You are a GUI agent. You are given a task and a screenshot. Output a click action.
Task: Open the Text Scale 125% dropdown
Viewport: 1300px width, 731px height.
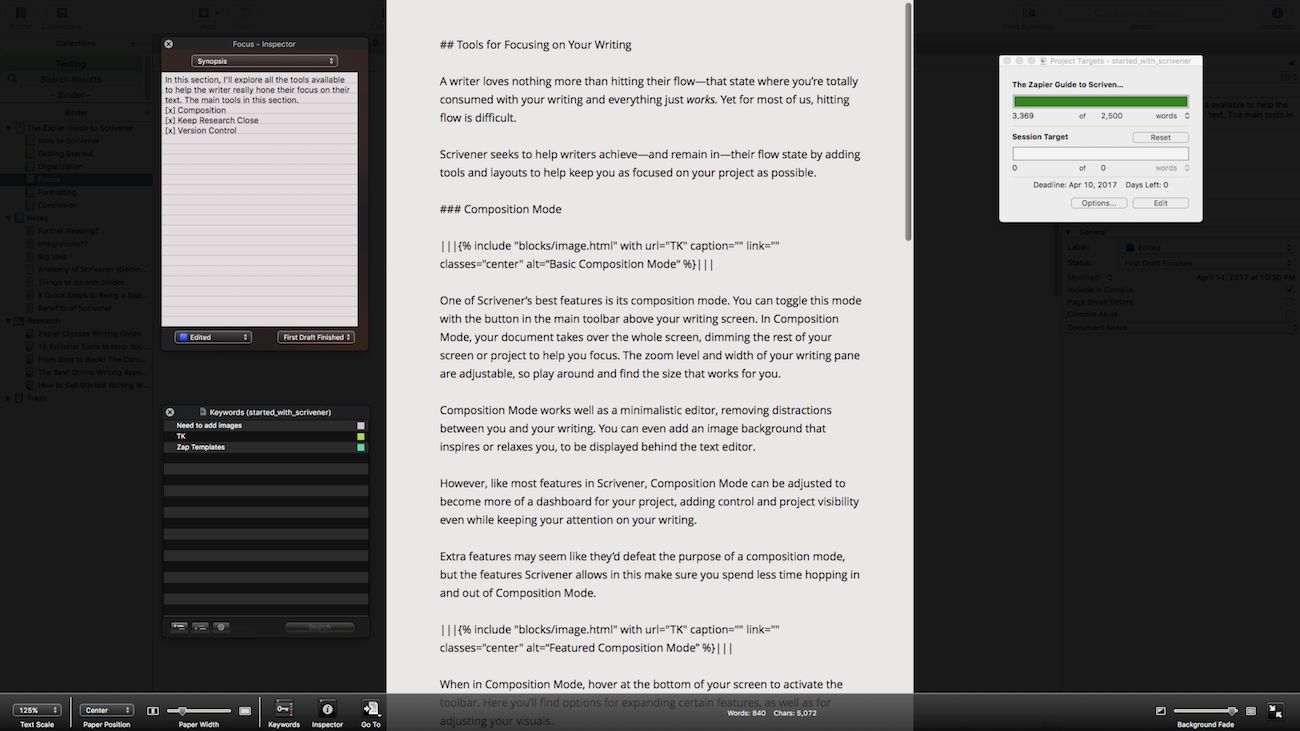point(37,710)
